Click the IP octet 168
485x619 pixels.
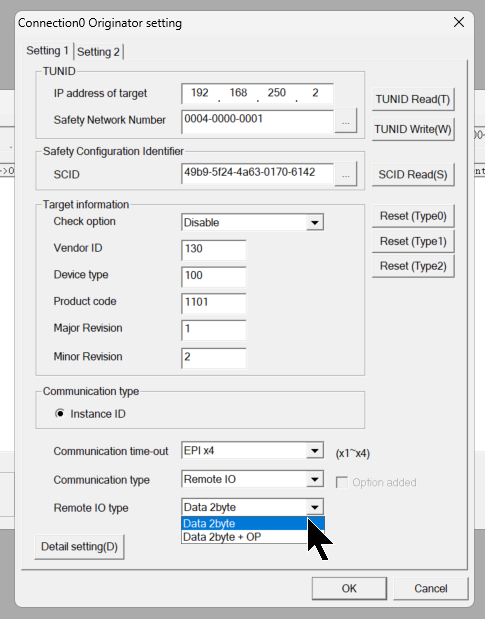click(x=238, y=93)
